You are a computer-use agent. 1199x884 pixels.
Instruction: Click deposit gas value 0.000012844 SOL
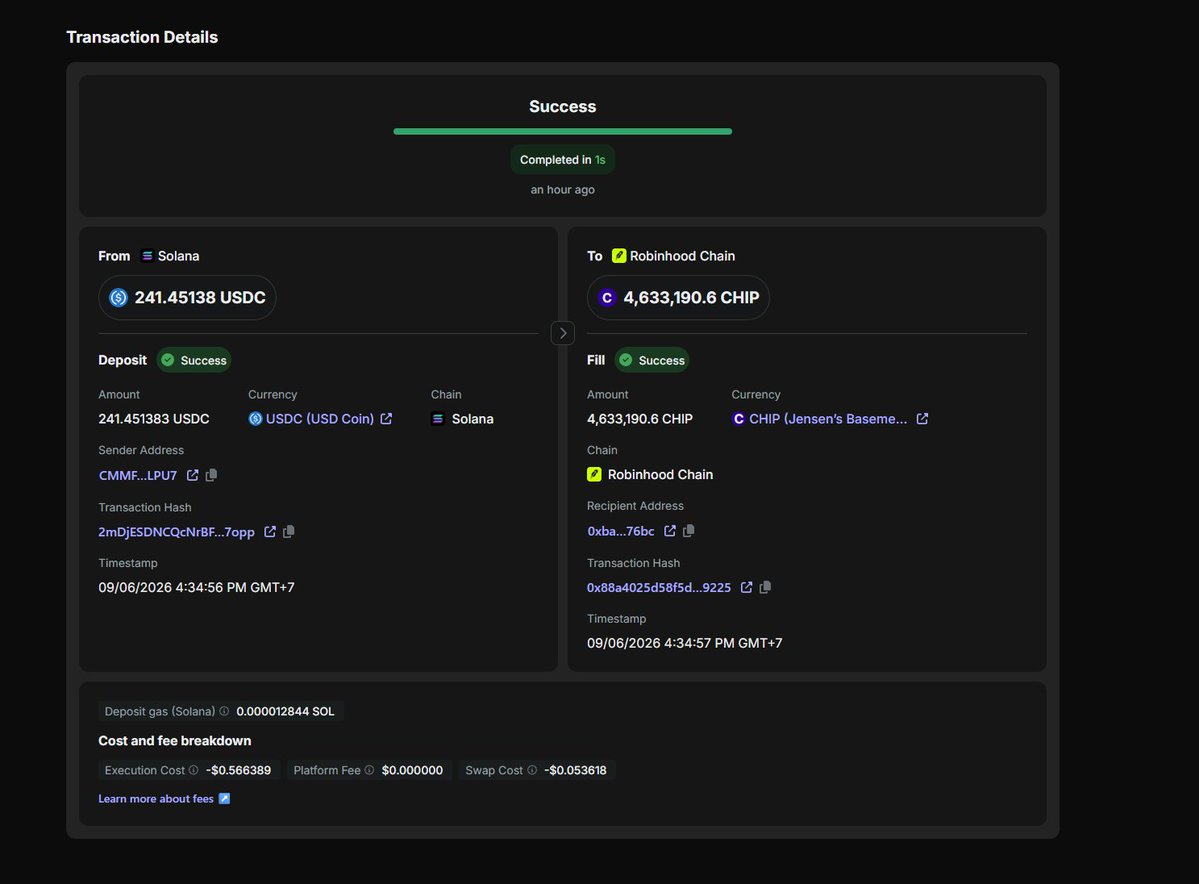coord(285,711)
